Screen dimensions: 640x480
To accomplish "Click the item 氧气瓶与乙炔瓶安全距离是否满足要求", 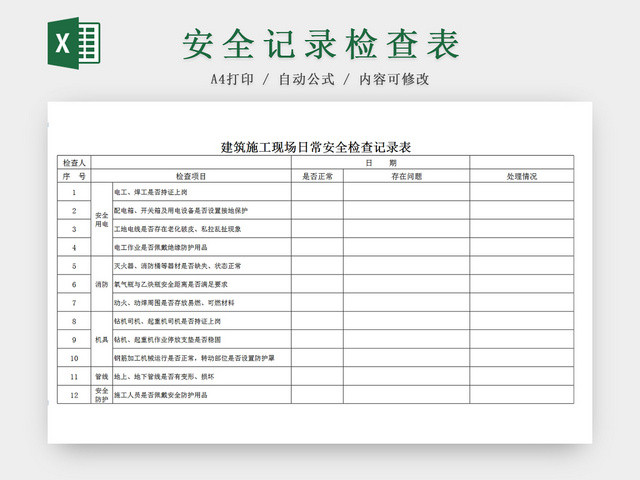I will (171, 284).
